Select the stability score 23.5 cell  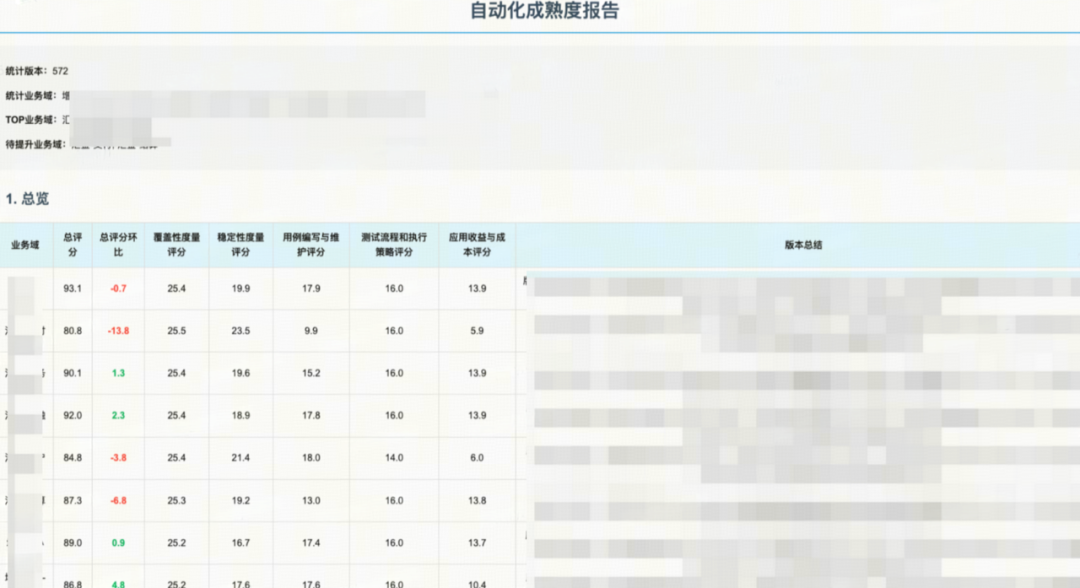[x=240, y=331]
